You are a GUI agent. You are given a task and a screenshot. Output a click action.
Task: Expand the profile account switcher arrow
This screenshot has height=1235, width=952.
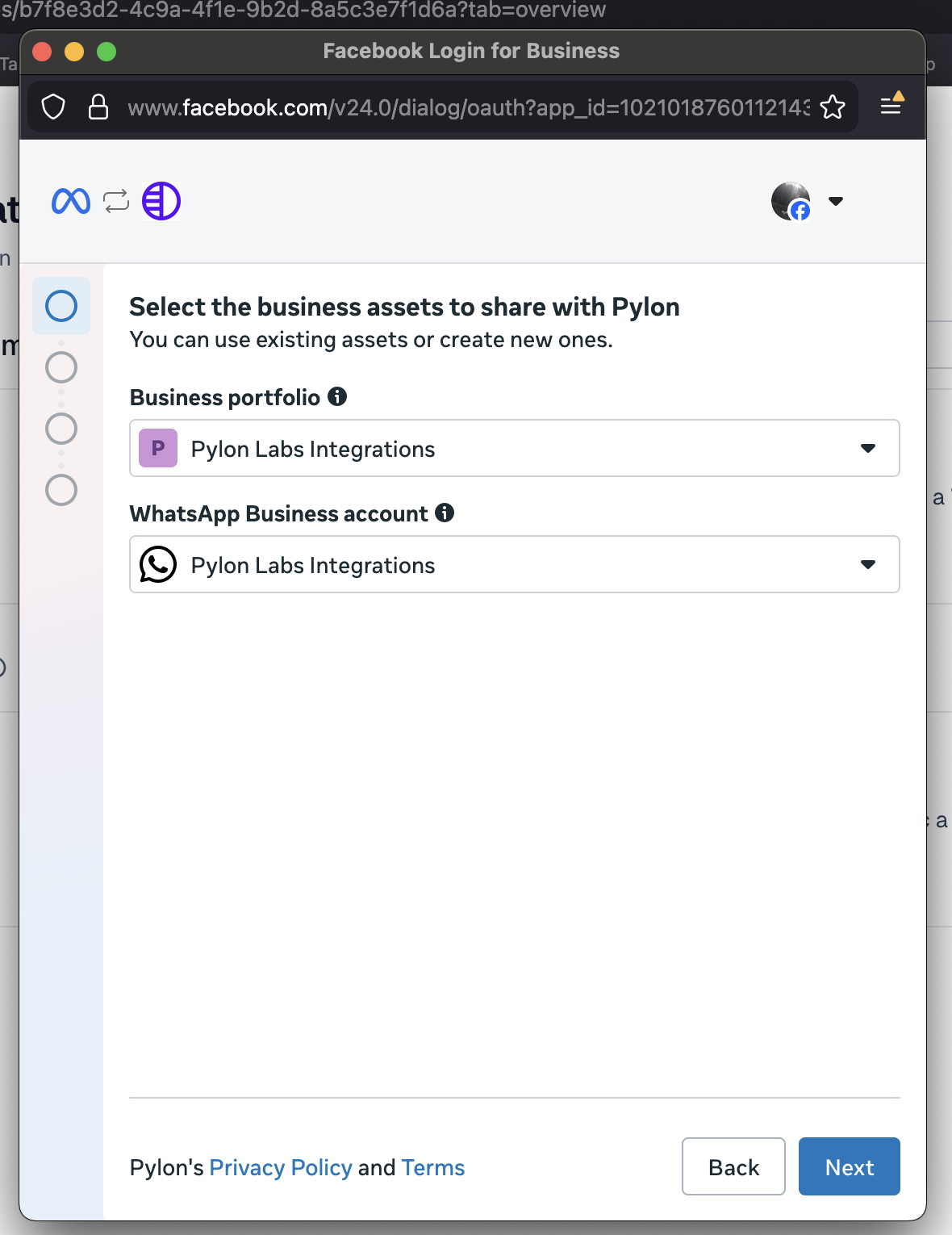[836, 201]
